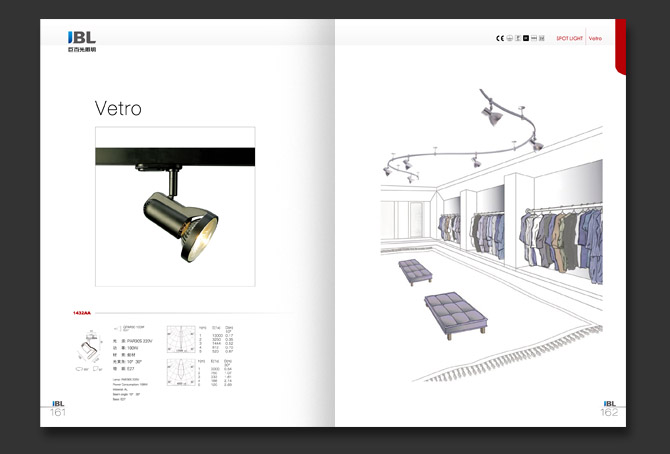Viewport: 670px width, 454px height.
Task: Click page number 162
Action: tap(609, 412)
